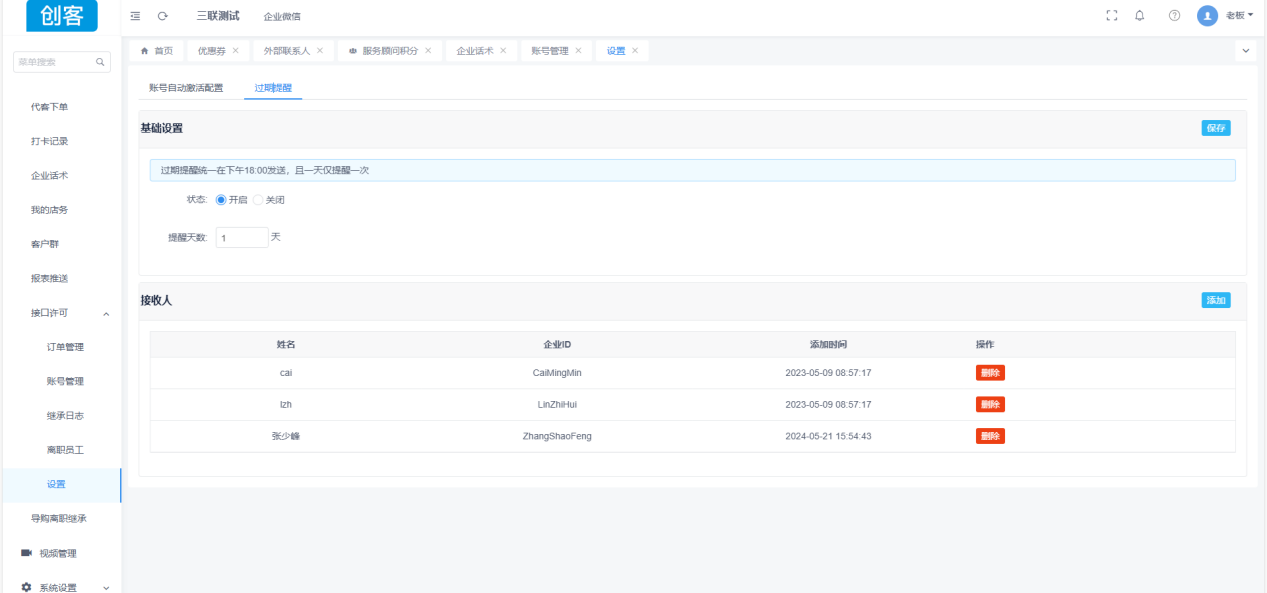Open 订单管理 in sidebar

[65, 347]
